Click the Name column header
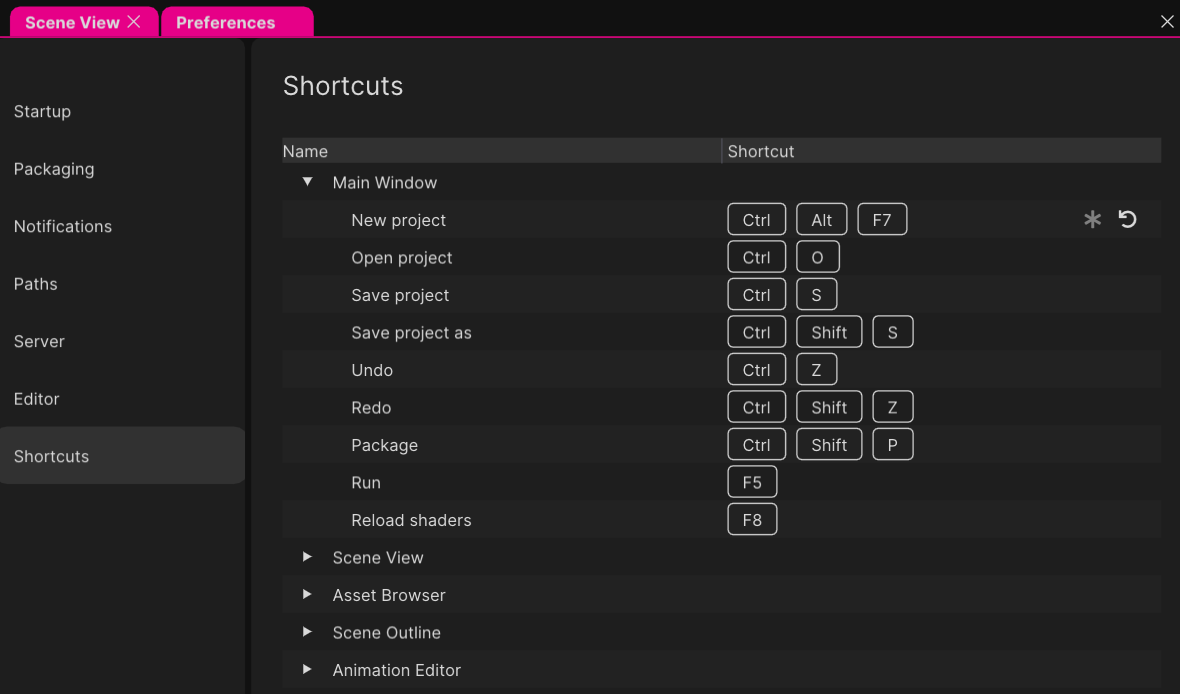 [x=305, y=151]
